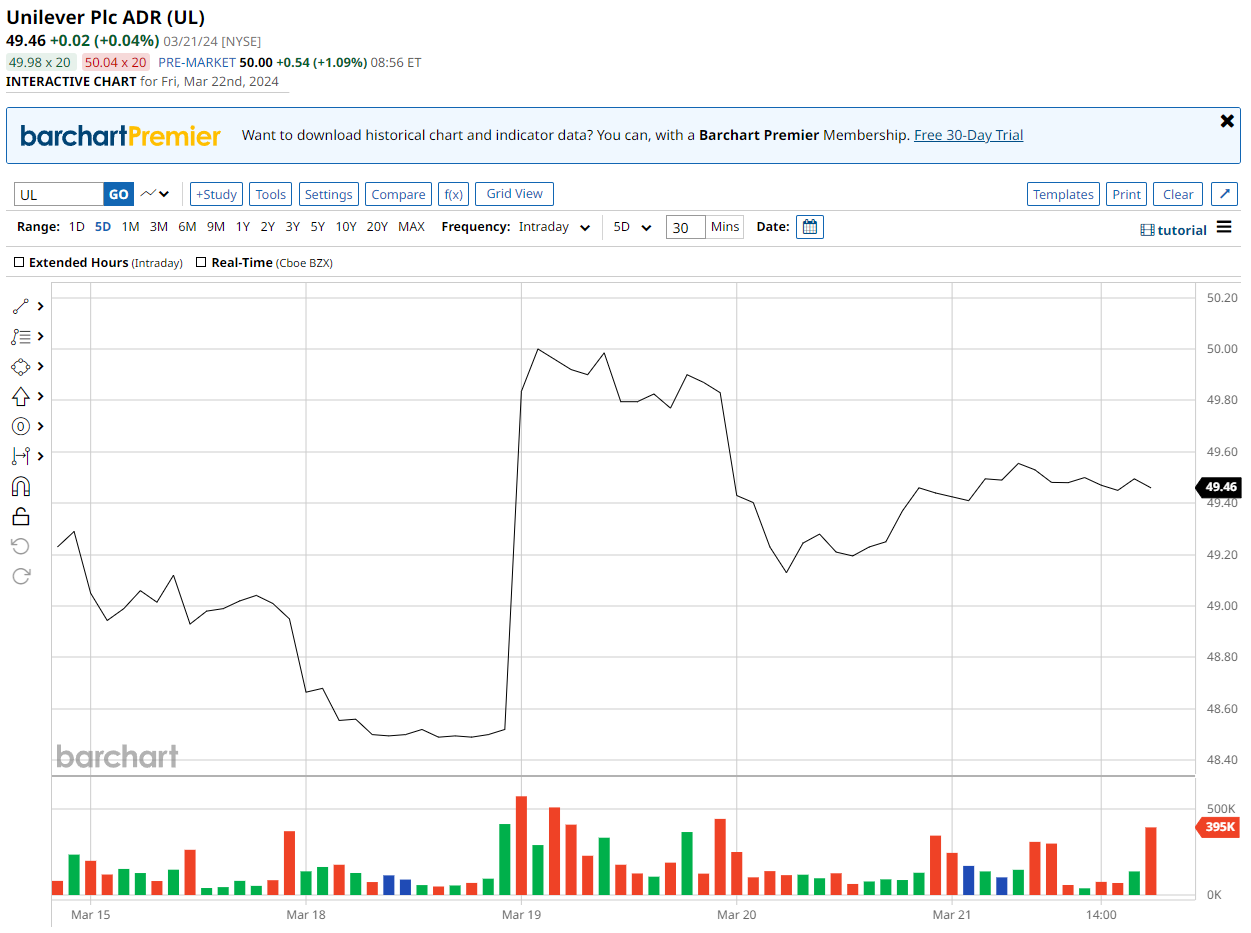Select the 3M range
The image size is (1251, 933).
159,227
